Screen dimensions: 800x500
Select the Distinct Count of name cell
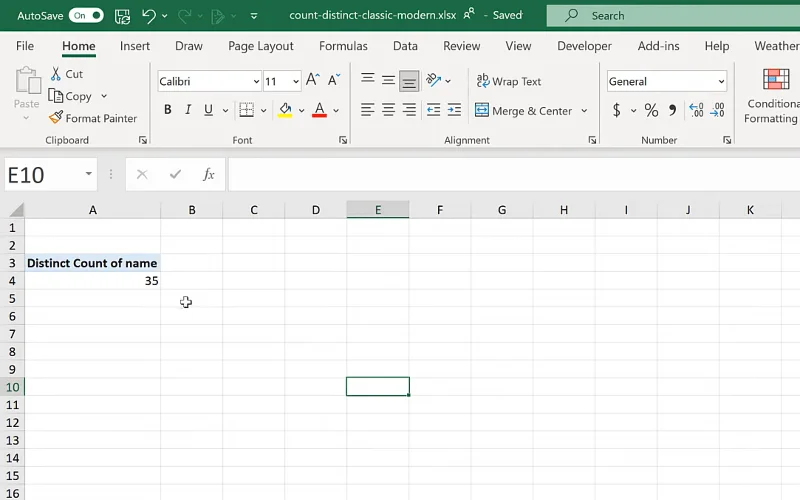coord(92,263)
